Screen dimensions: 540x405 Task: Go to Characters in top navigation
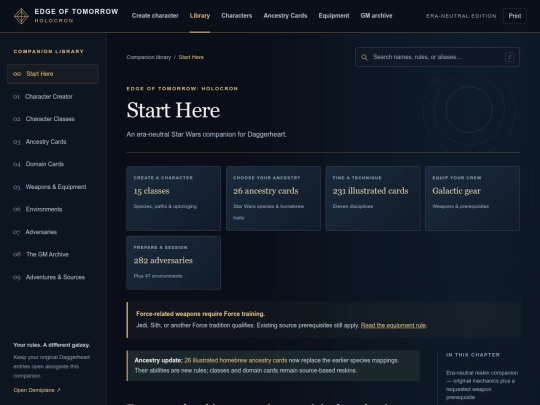(x=237, y=16)
